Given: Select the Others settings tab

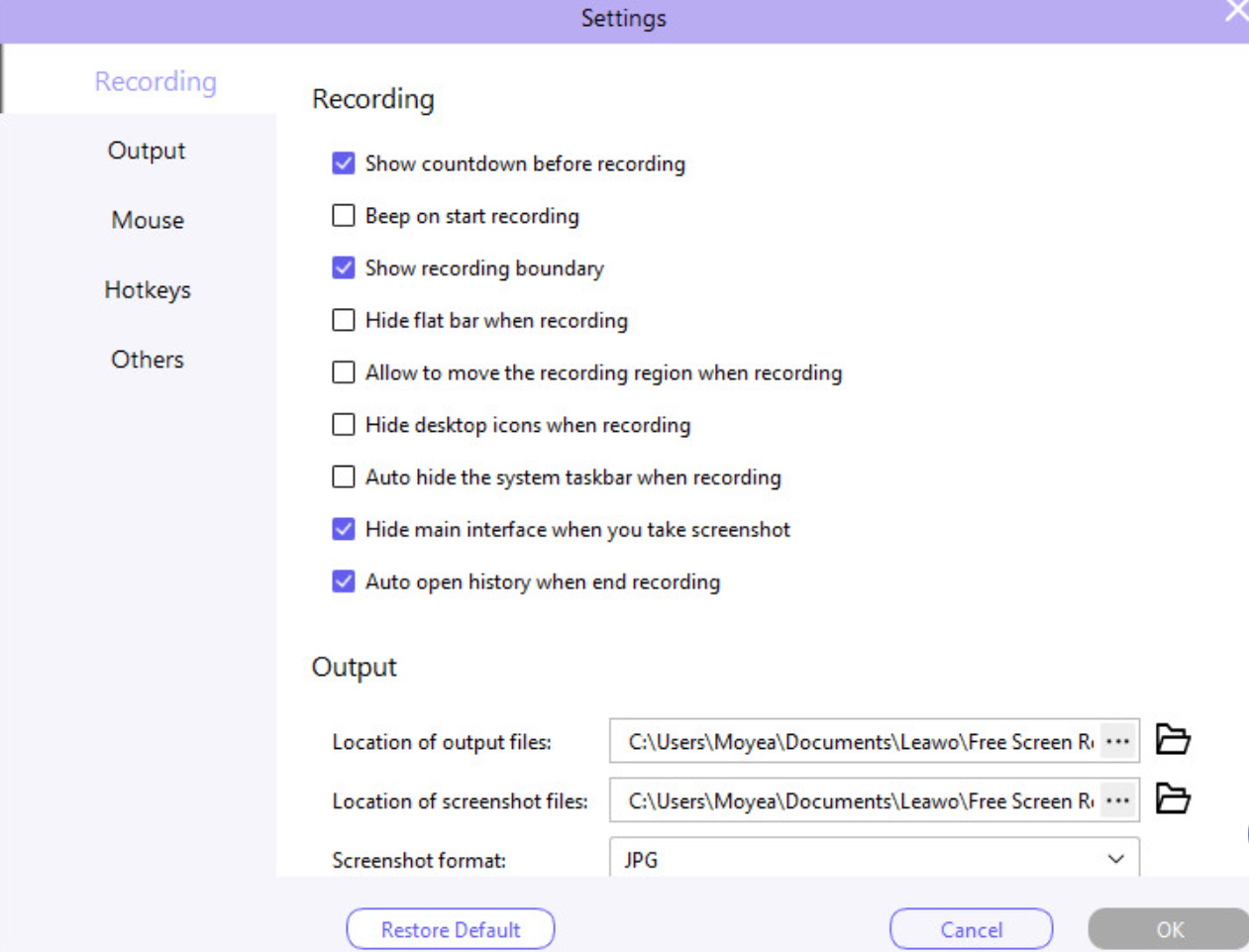Looking at the screenshot, I should point(147,360).
